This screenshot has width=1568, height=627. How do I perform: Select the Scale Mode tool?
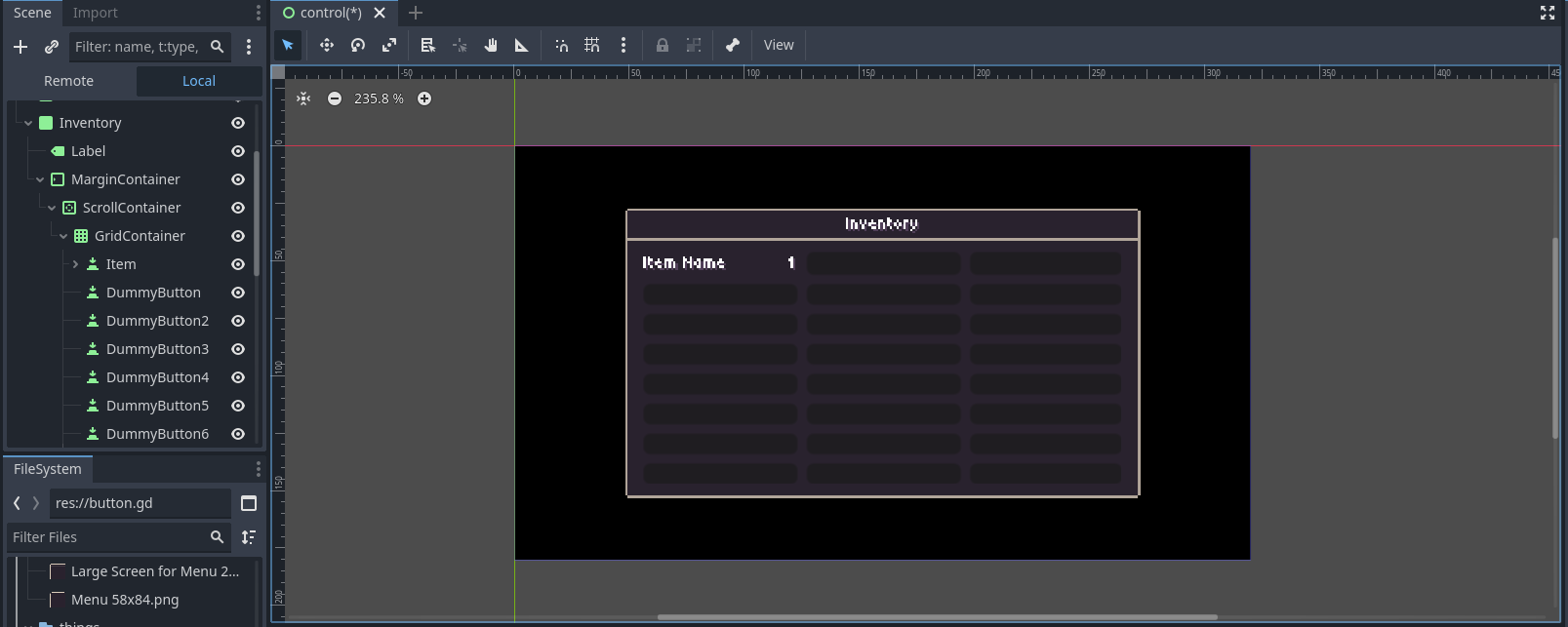[x=389, y=45]
